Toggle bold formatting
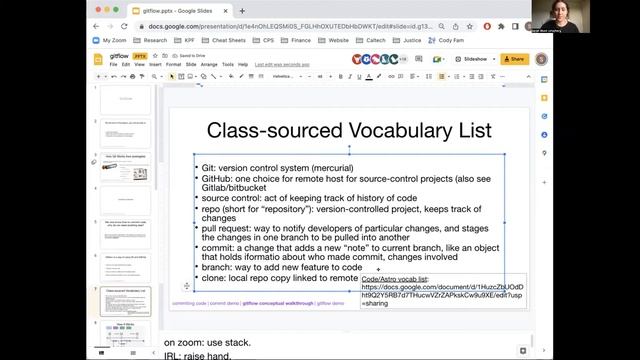The width and height of the screenshot is (640, 360). [x=341, y=76]
